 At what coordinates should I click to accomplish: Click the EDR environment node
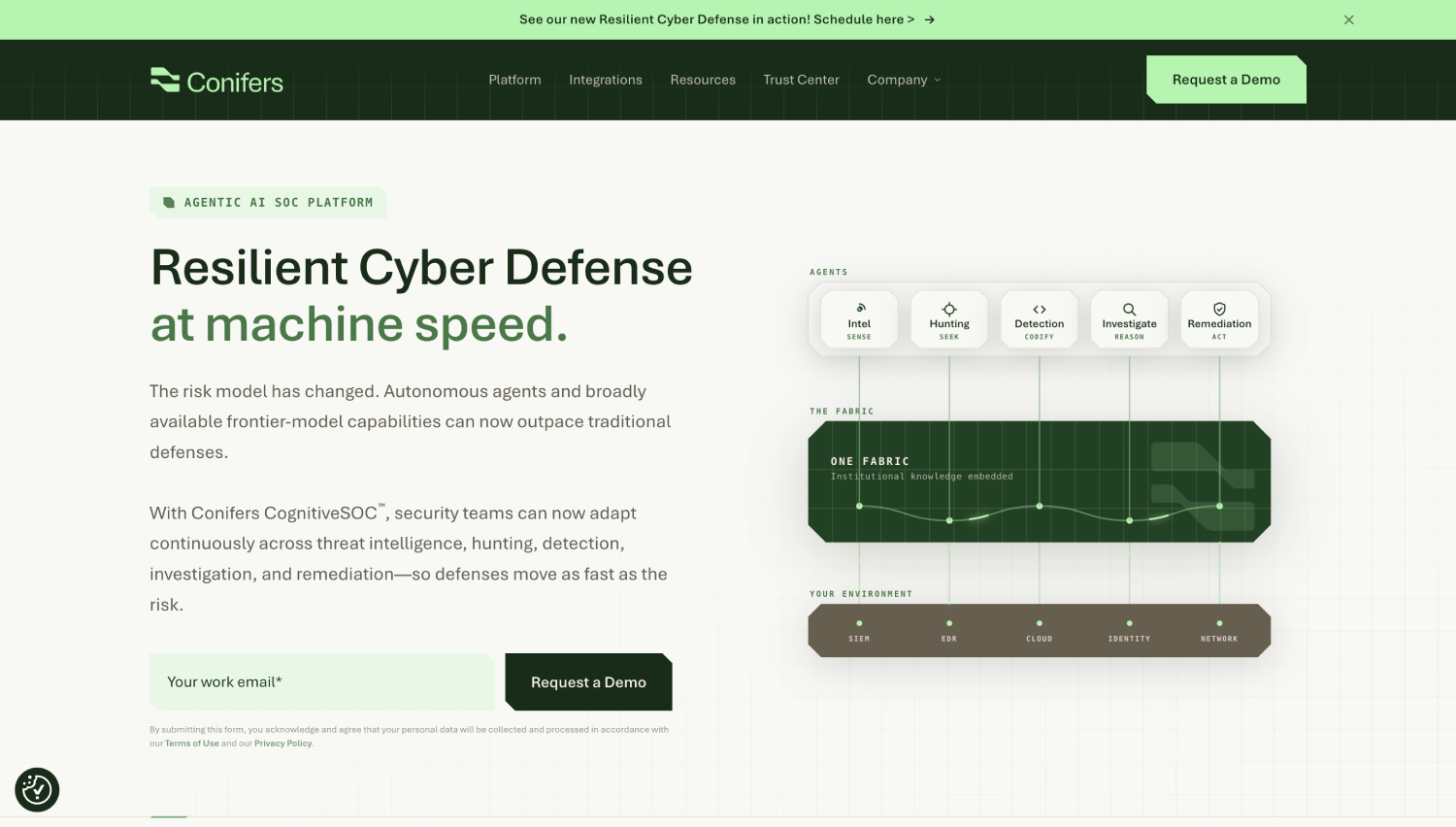949,631
